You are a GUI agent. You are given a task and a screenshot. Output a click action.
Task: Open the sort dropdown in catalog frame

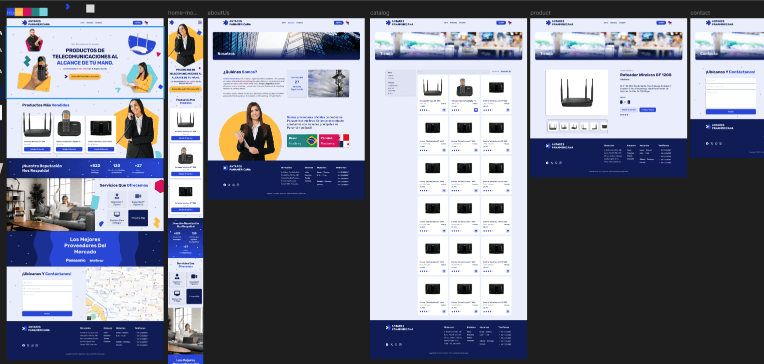pos(505,72)
